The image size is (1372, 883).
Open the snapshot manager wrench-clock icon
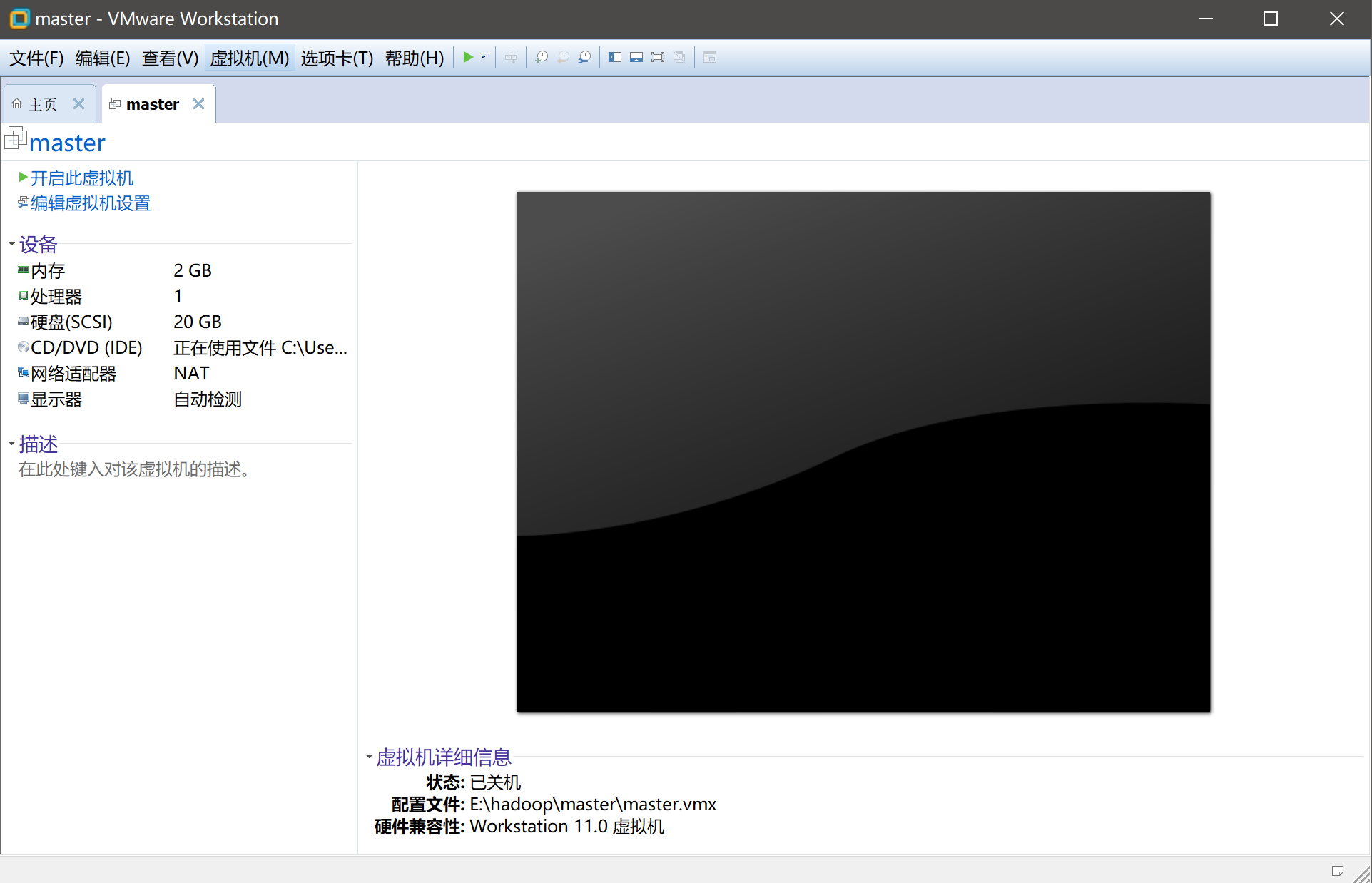584,57
